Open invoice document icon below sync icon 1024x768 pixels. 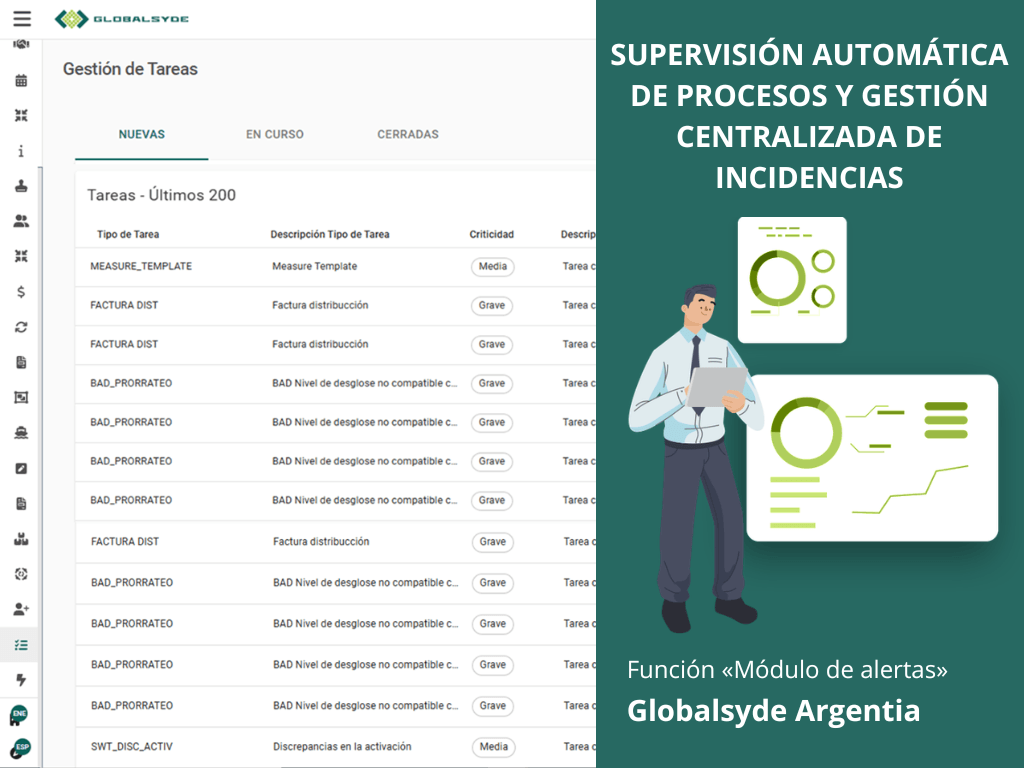pos(21,362)
